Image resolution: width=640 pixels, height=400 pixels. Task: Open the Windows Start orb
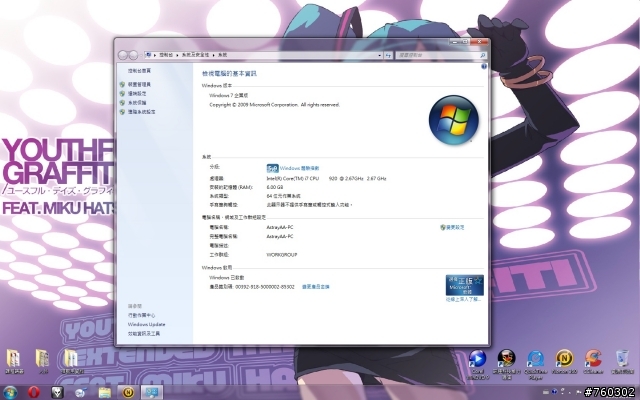pos(10,392)
